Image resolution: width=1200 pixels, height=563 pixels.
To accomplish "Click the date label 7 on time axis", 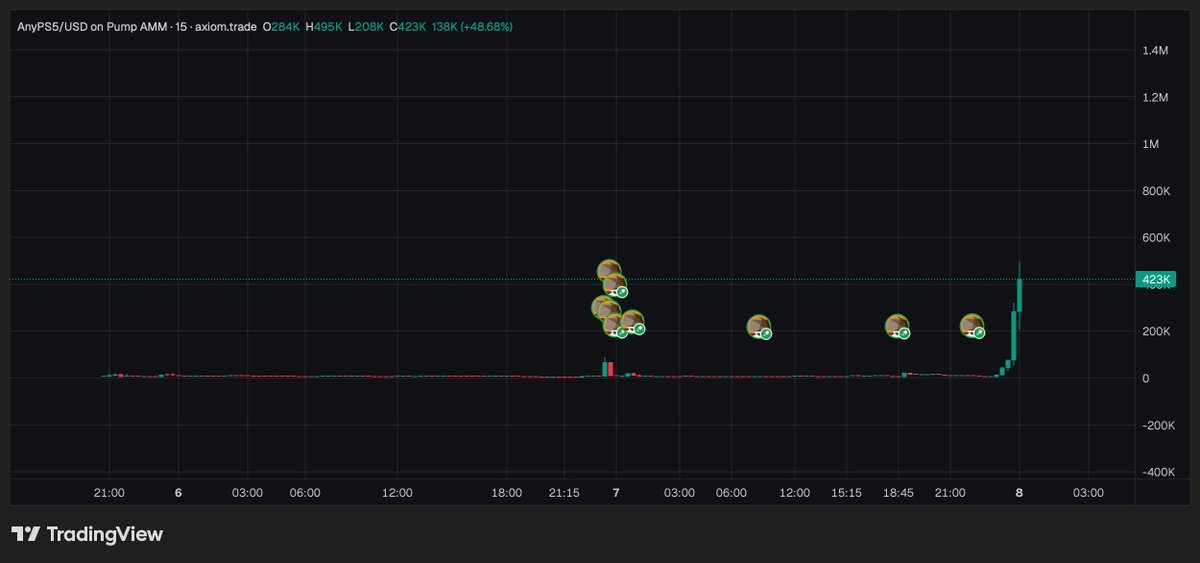I will [x=616, y=493].
